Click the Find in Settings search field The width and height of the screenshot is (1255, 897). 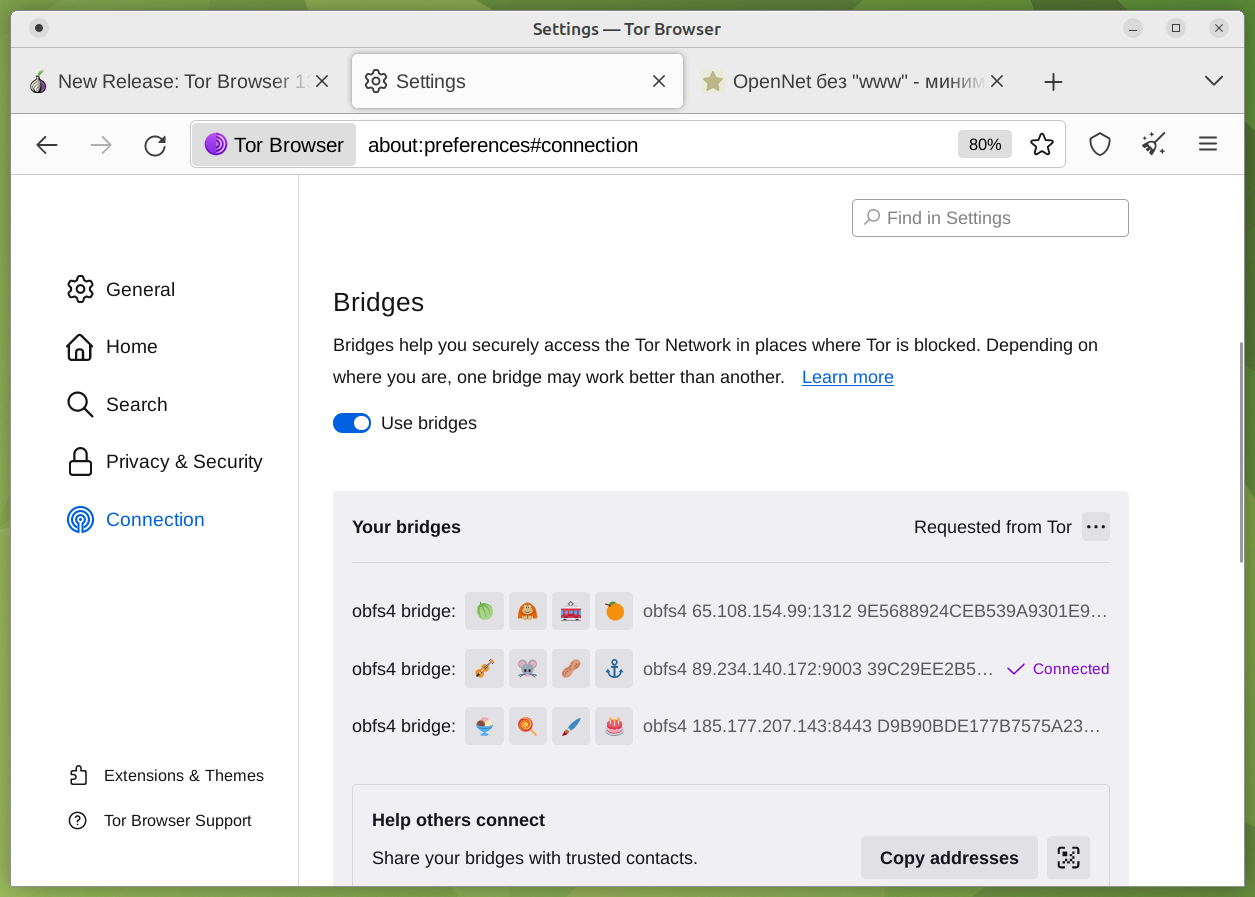point(990,218)
